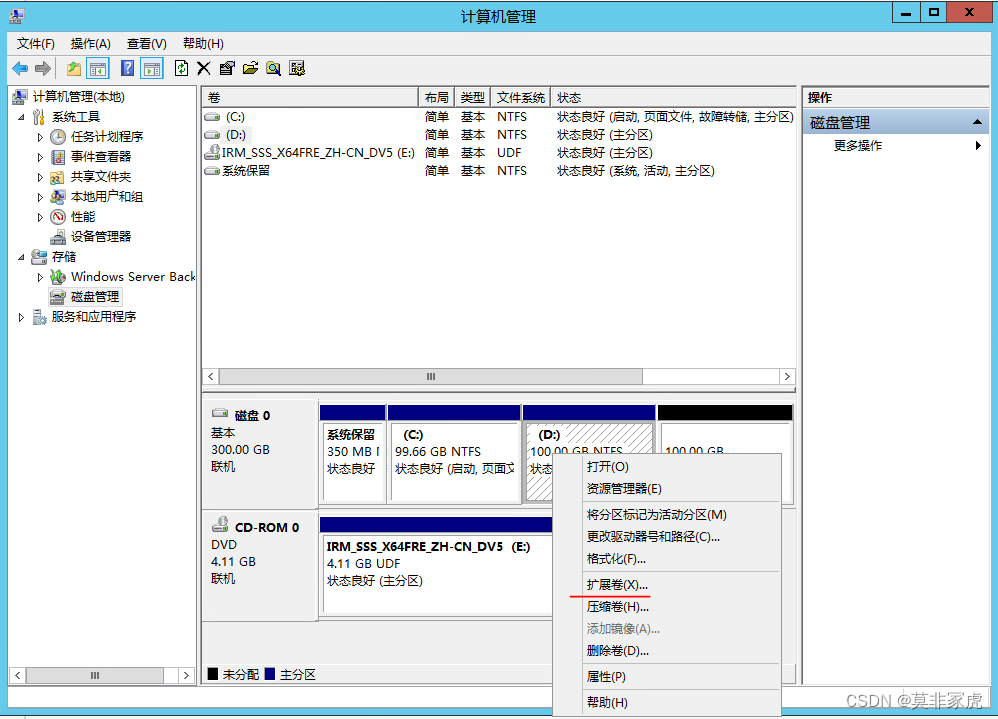Viewport: 998px width, 719px height.
Task: Open the 帮助(H) menu
Action: click(203, 43)
